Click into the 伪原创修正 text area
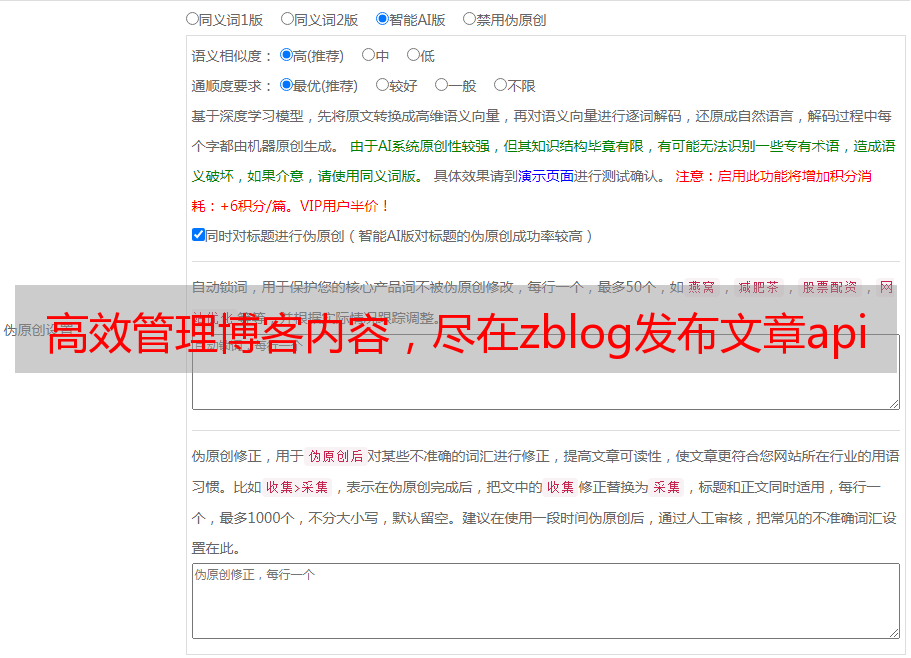 (x=546, y=601)
